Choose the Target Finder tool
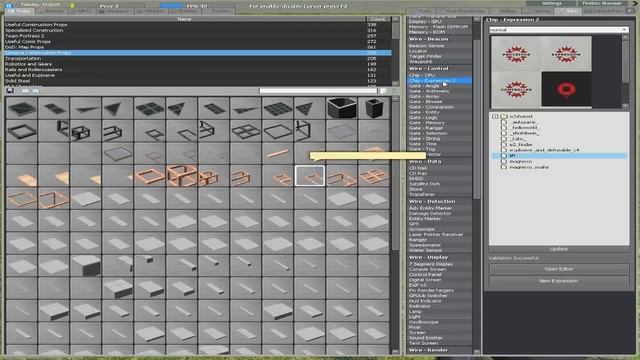The height and width of the screenshot is (360, 640). click(x=440, y=56)
